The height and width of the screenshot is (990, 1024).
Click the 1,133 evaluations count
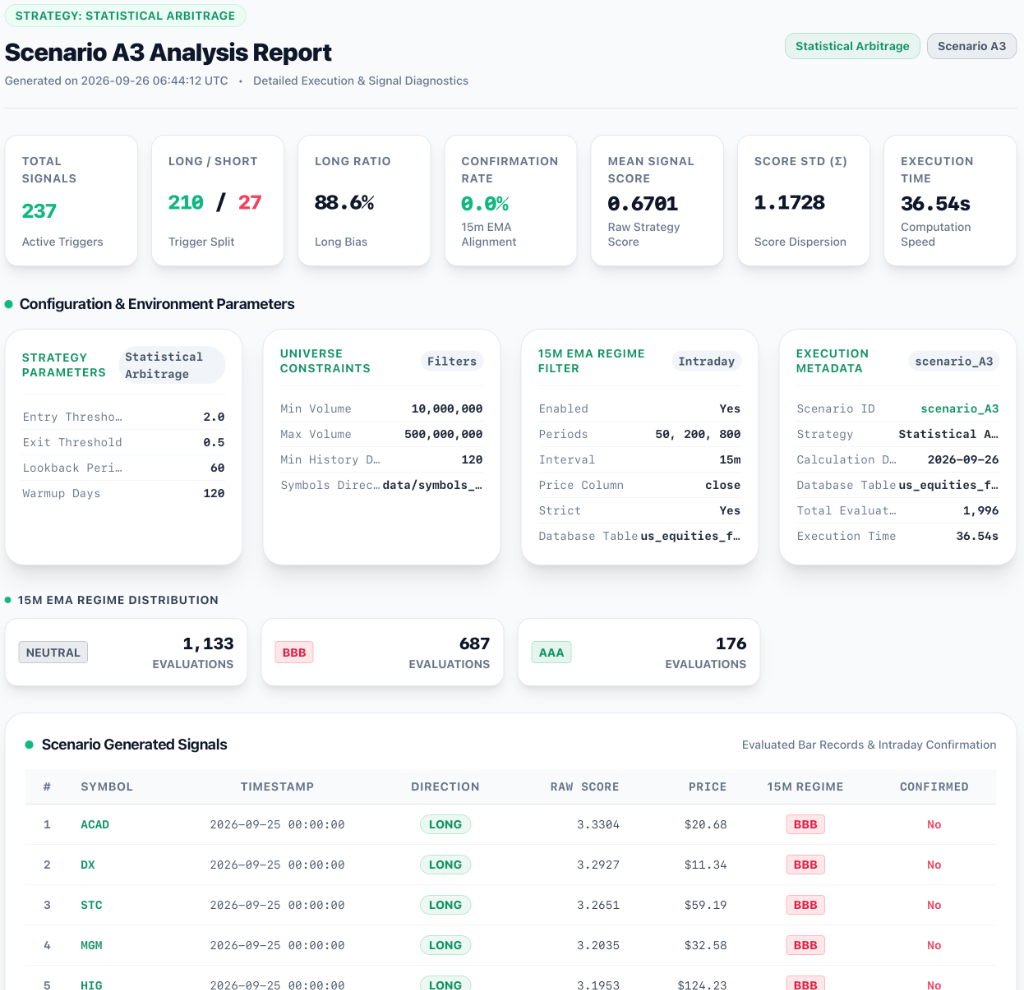coord(208,644)
